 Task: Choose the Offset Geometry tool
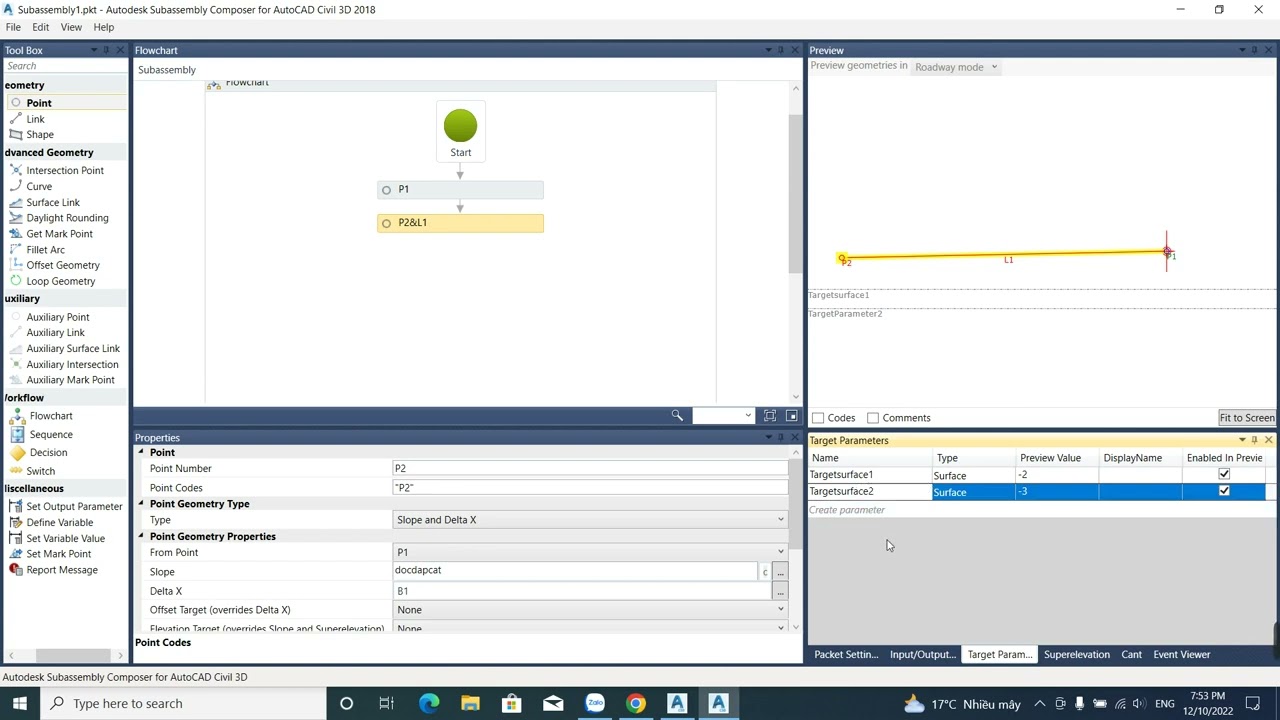point(63,265)
